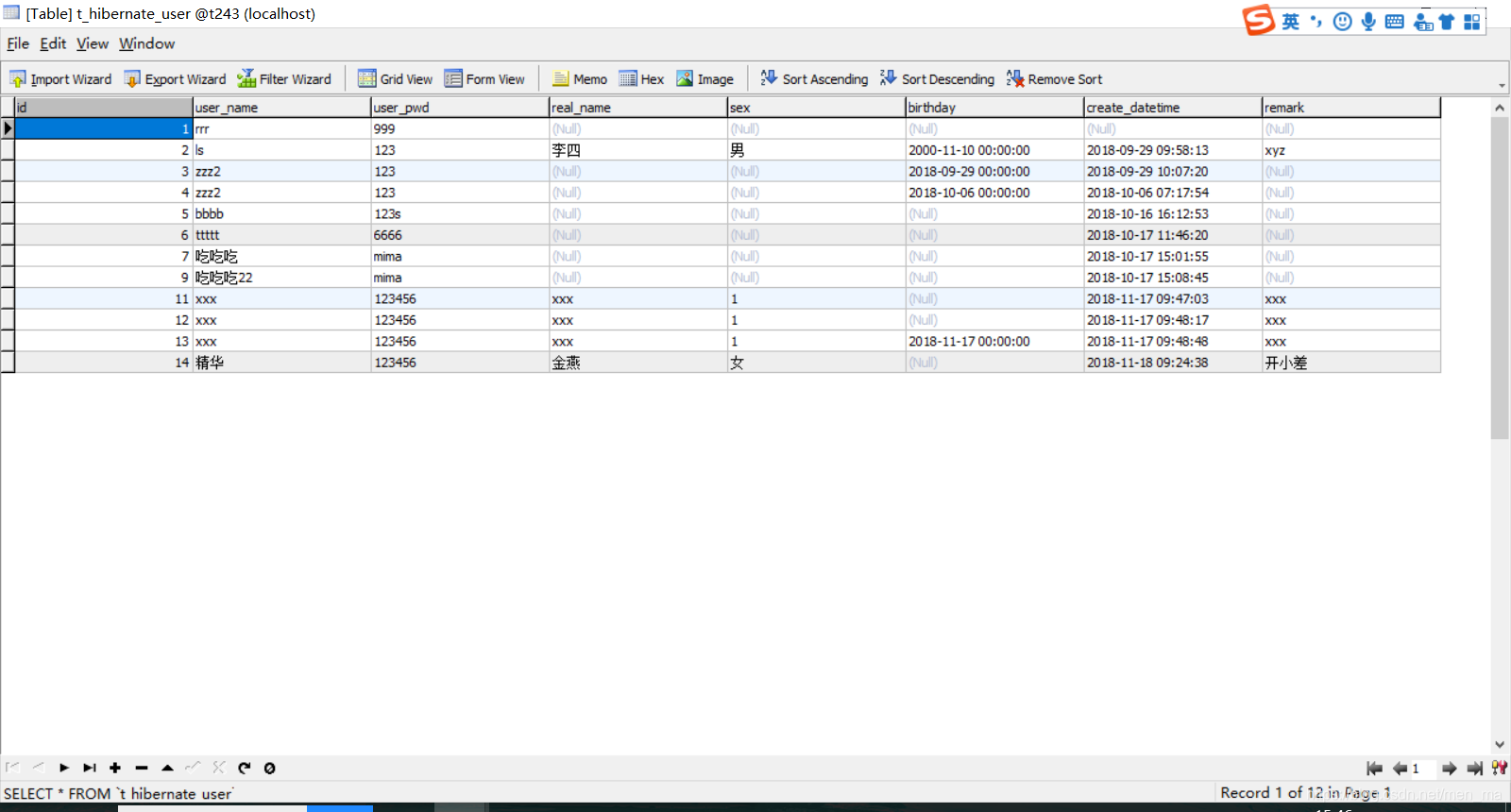Click the create_datetime column header
Viewport: 1511px width, 812px height.
tap(1173, 108)
